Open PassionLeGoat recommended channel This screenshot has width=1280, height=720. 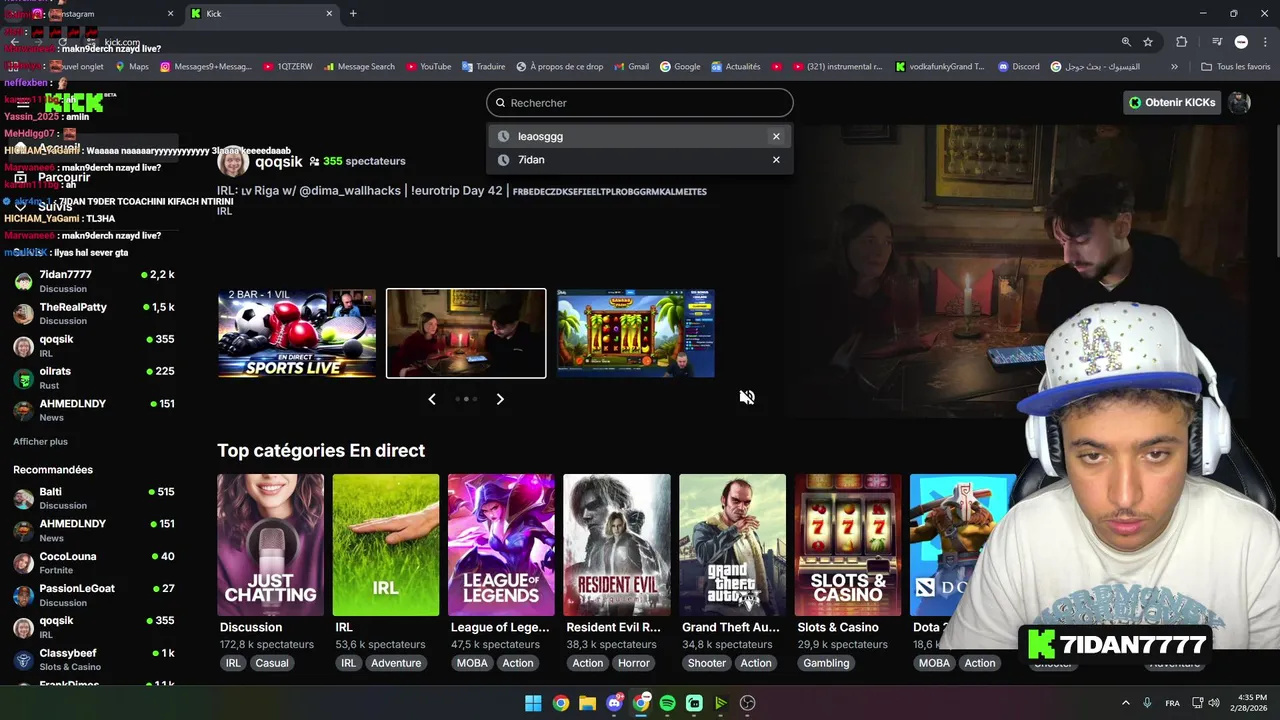coord(93,595)
